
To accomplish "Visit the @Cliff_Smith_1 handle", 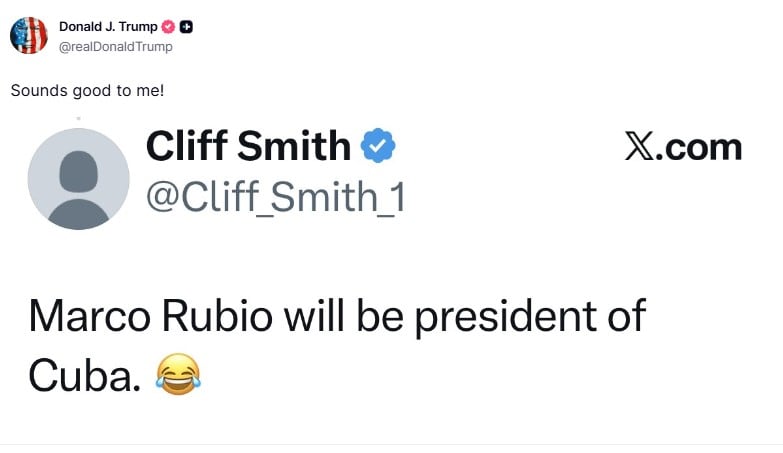I will [x=276, y=196].
